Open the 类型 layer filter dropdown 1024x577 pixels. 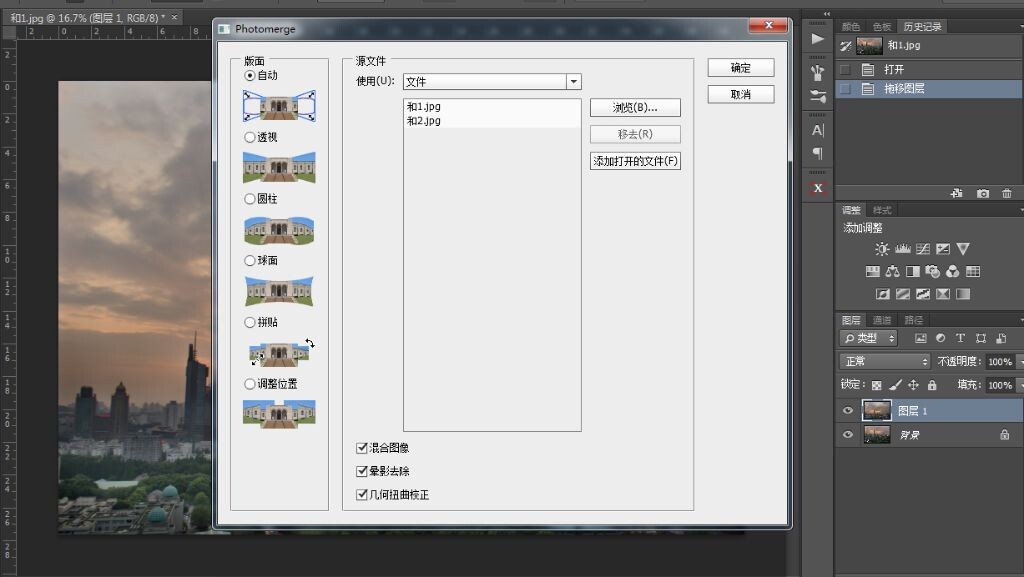(869, 338)
